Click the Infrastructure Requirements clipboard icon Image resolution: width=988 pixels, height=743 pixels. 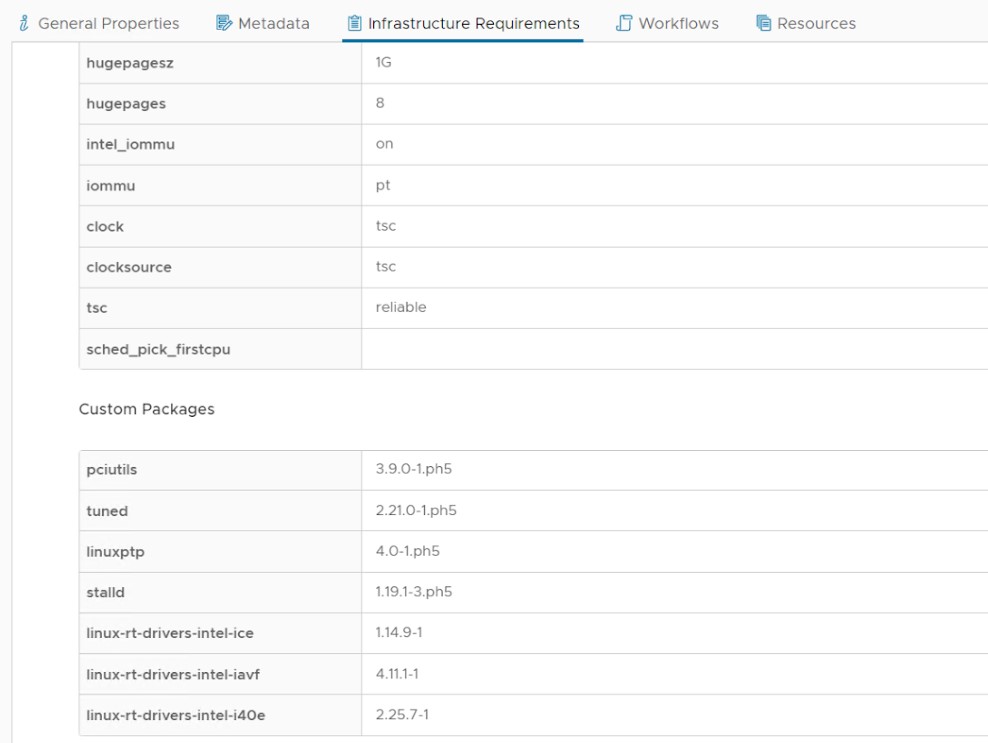(354, 23)
